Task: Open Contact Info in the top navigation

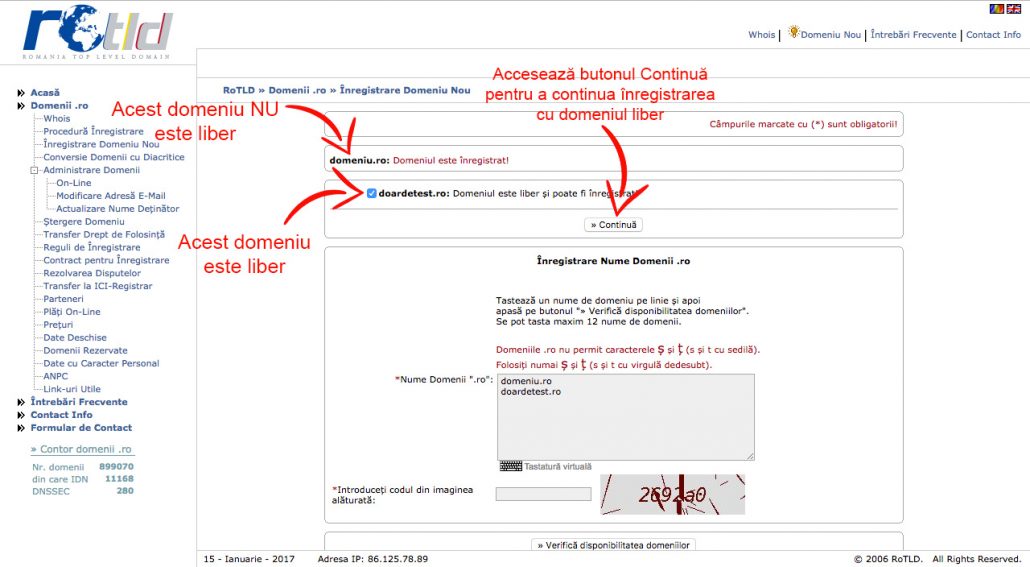Action: [x=993, y=35]
